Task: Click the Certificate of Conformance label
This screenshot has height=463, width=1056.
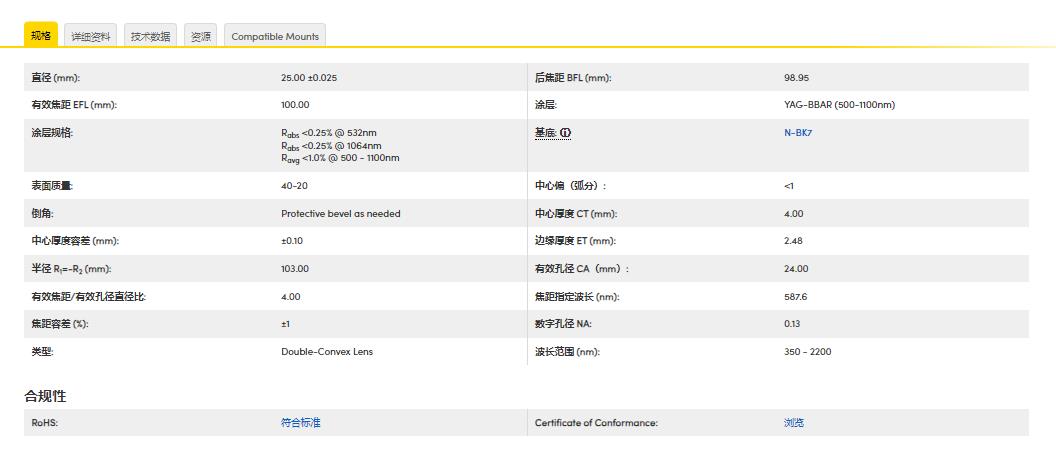Action: click(596, 423)
